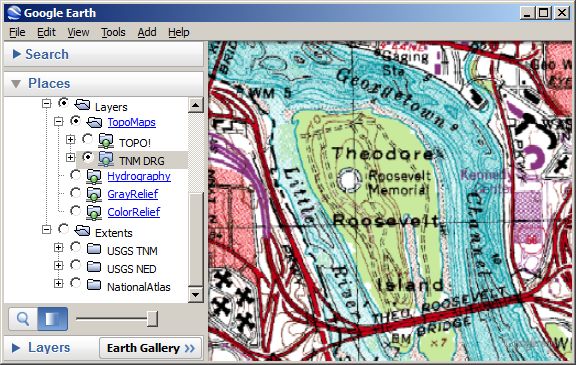Screen dimensions: 576x365
Task: Click the GrayRelief network link icon
Action: (94, 194)
